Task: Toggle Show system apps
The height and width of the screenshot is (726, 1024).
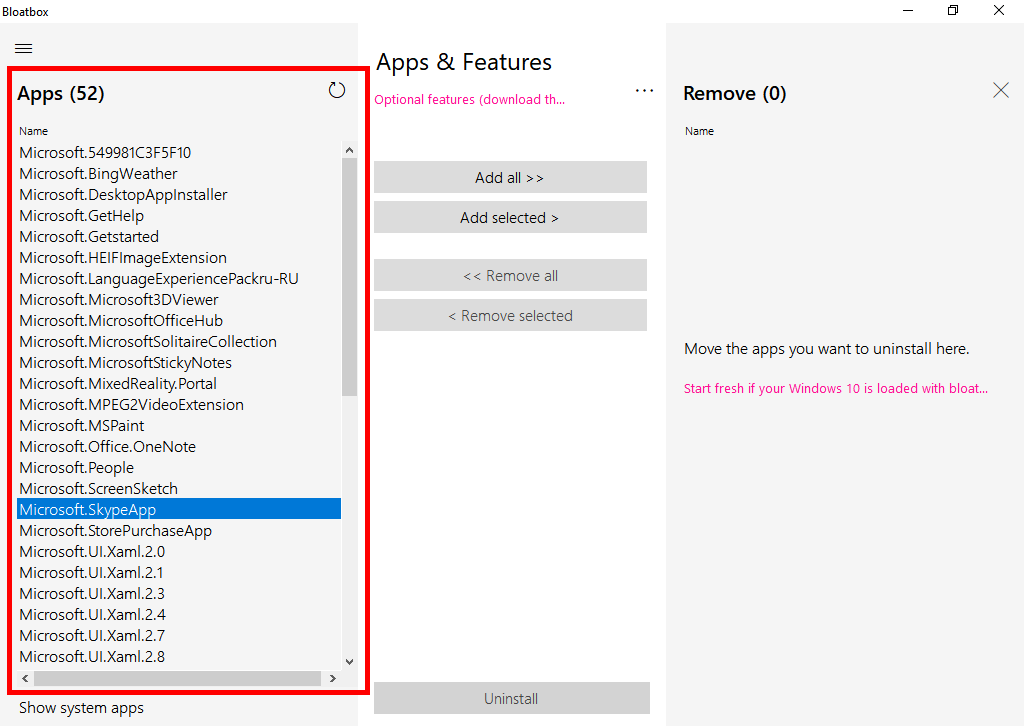Action: [x=82, y=708]
